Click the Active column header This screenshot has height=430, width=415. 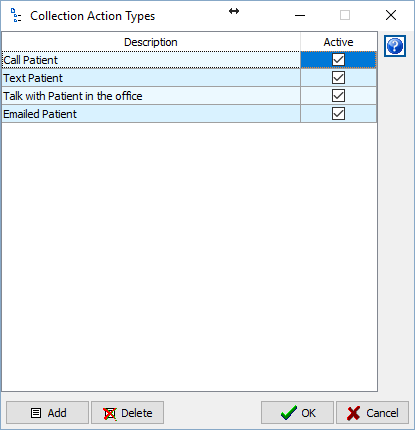pyautogui.click(x=338, y=42)
